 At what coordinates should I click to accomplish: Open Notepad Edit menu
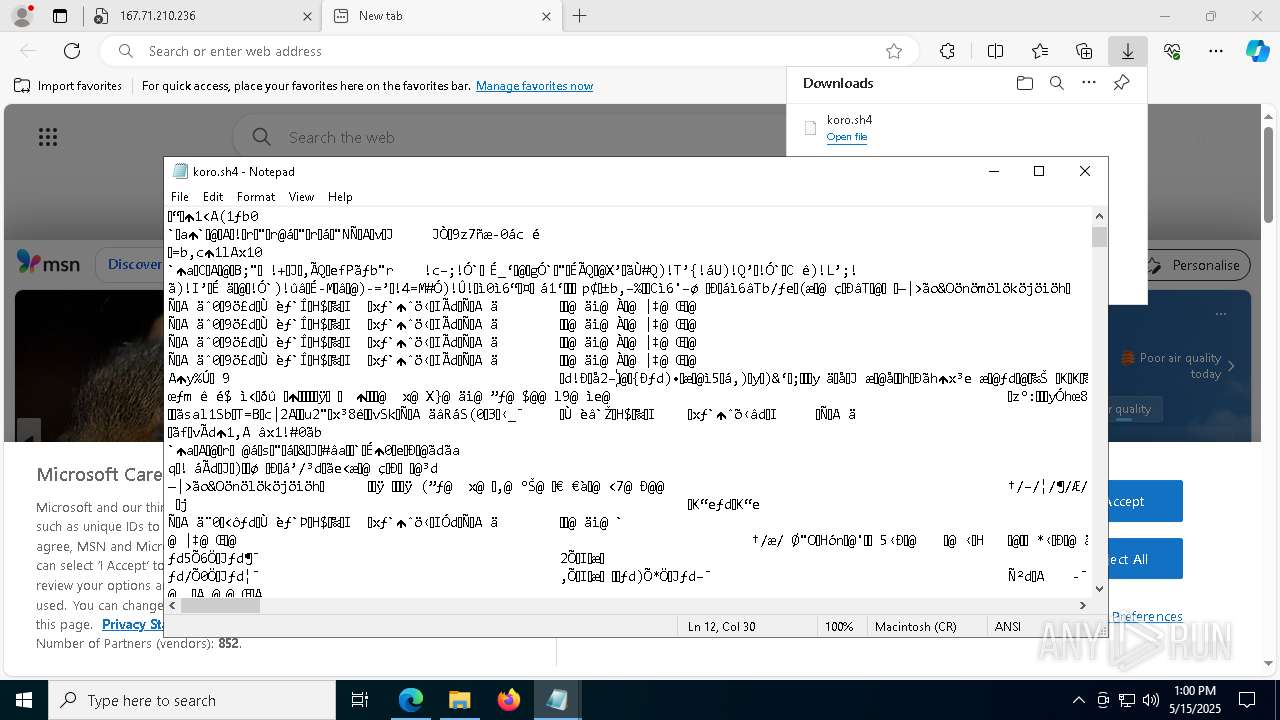tap(213, 197)
